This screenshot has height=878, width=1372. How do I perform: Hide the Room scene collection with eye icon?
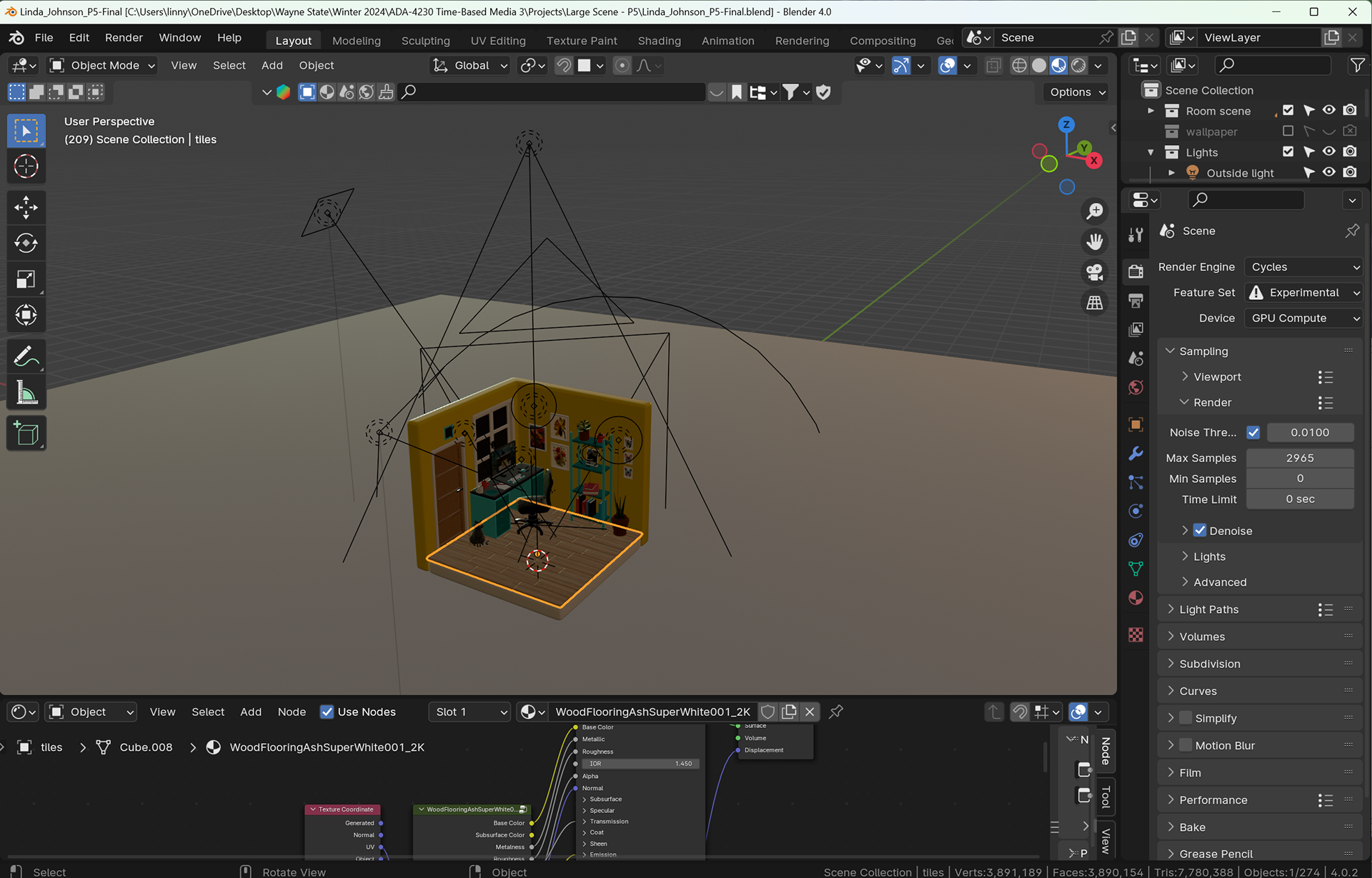1328,111
